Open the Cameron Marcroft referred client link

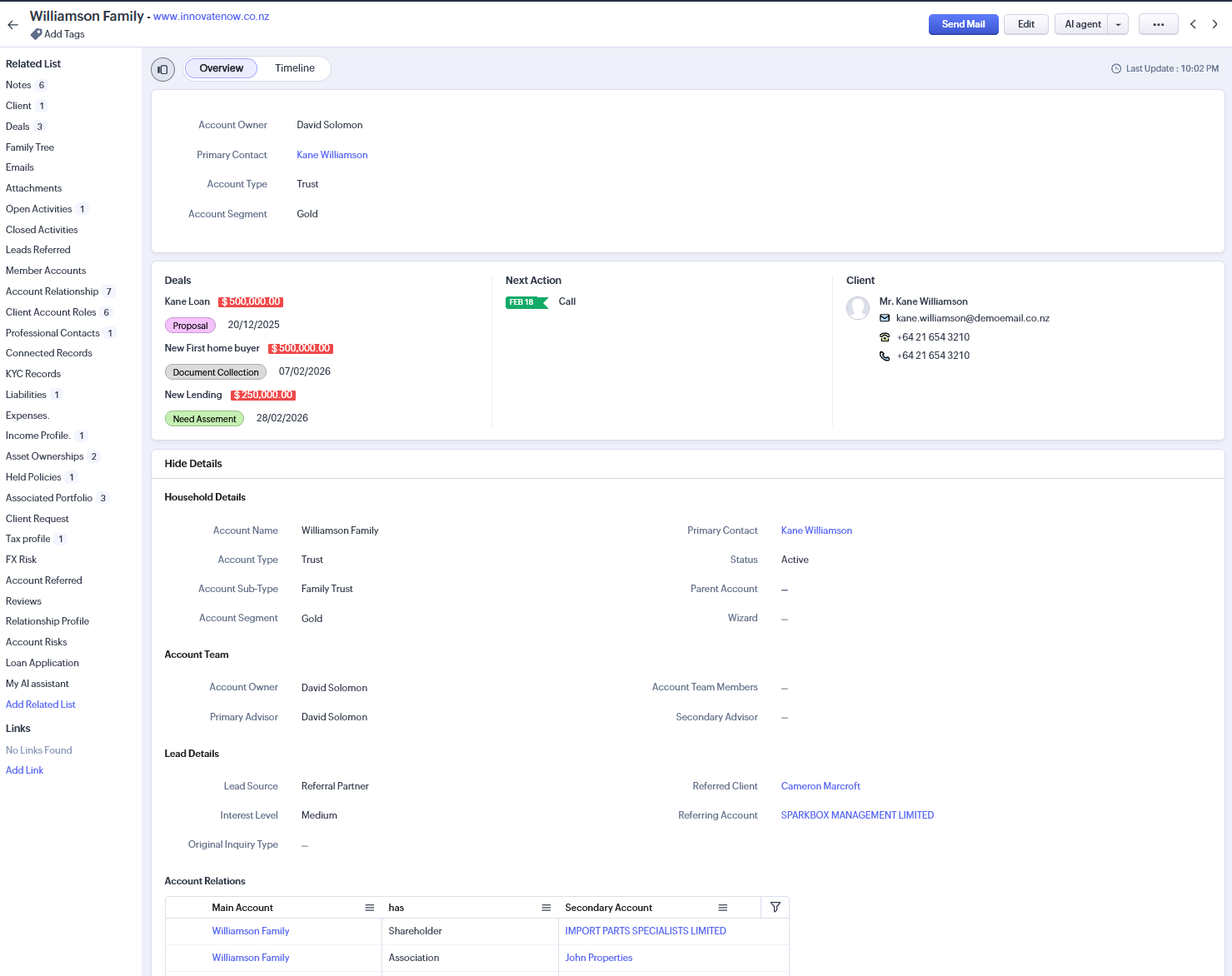[x=821, y=786]
